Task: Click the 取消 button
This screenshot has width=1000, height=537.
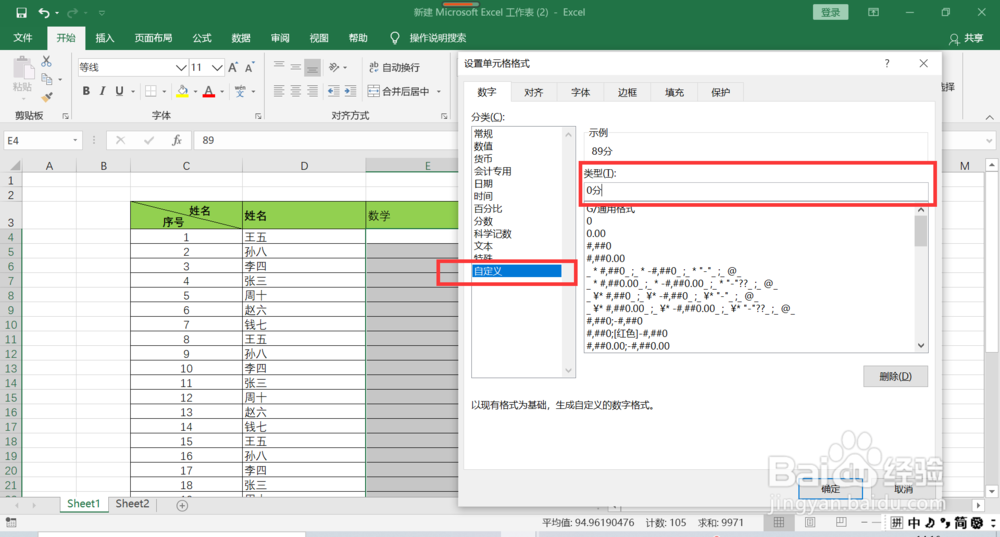Action: point(903,489)
